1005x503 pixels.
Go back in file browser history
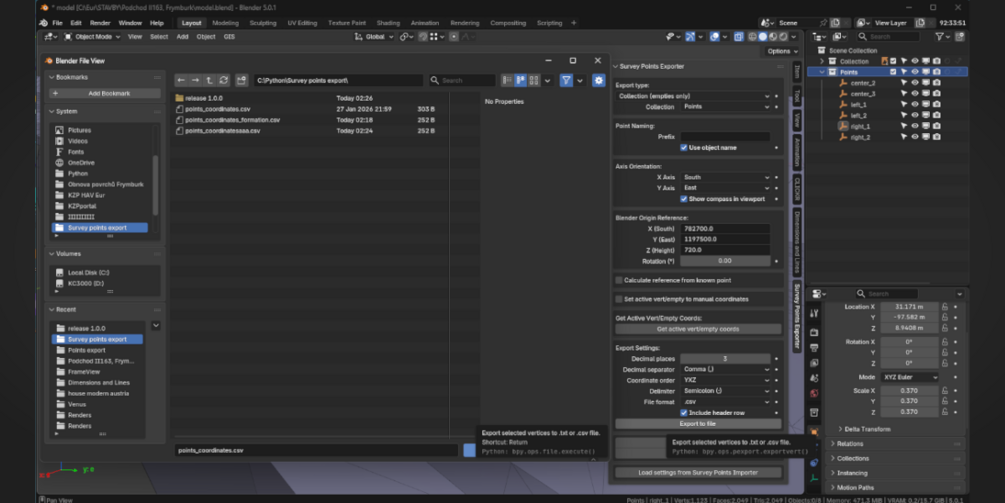click(181, 80)
